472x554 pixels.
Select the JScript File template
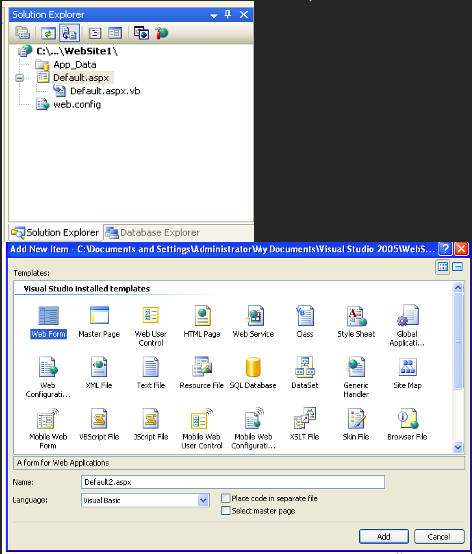pos(151,424)
